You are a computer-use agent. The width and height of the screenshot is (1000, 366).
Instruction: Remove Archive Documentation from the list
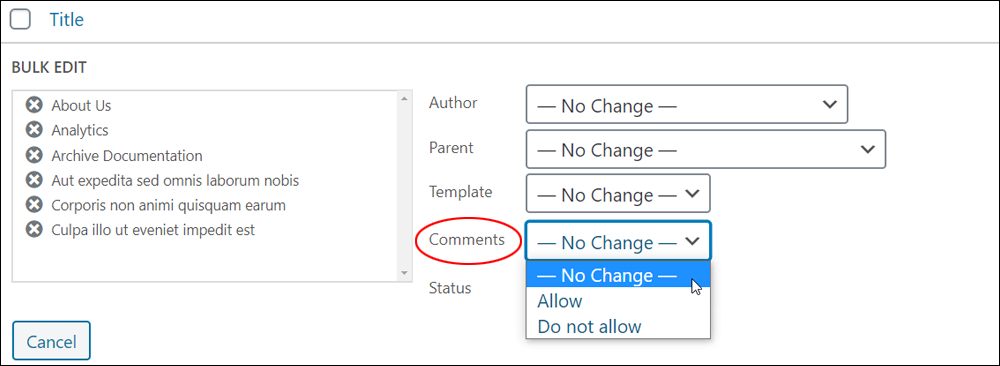pyautogui.click(x=34, y=155)
